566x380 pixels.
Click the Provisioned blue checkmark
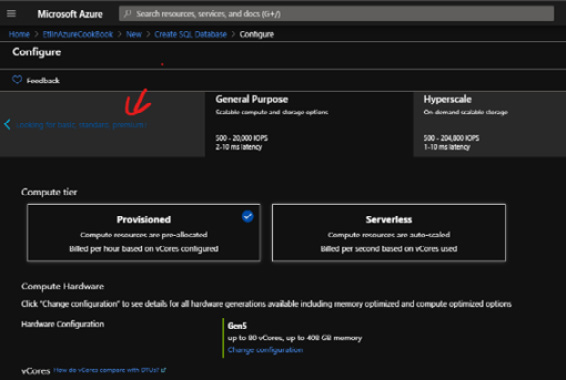pos(248,217)
